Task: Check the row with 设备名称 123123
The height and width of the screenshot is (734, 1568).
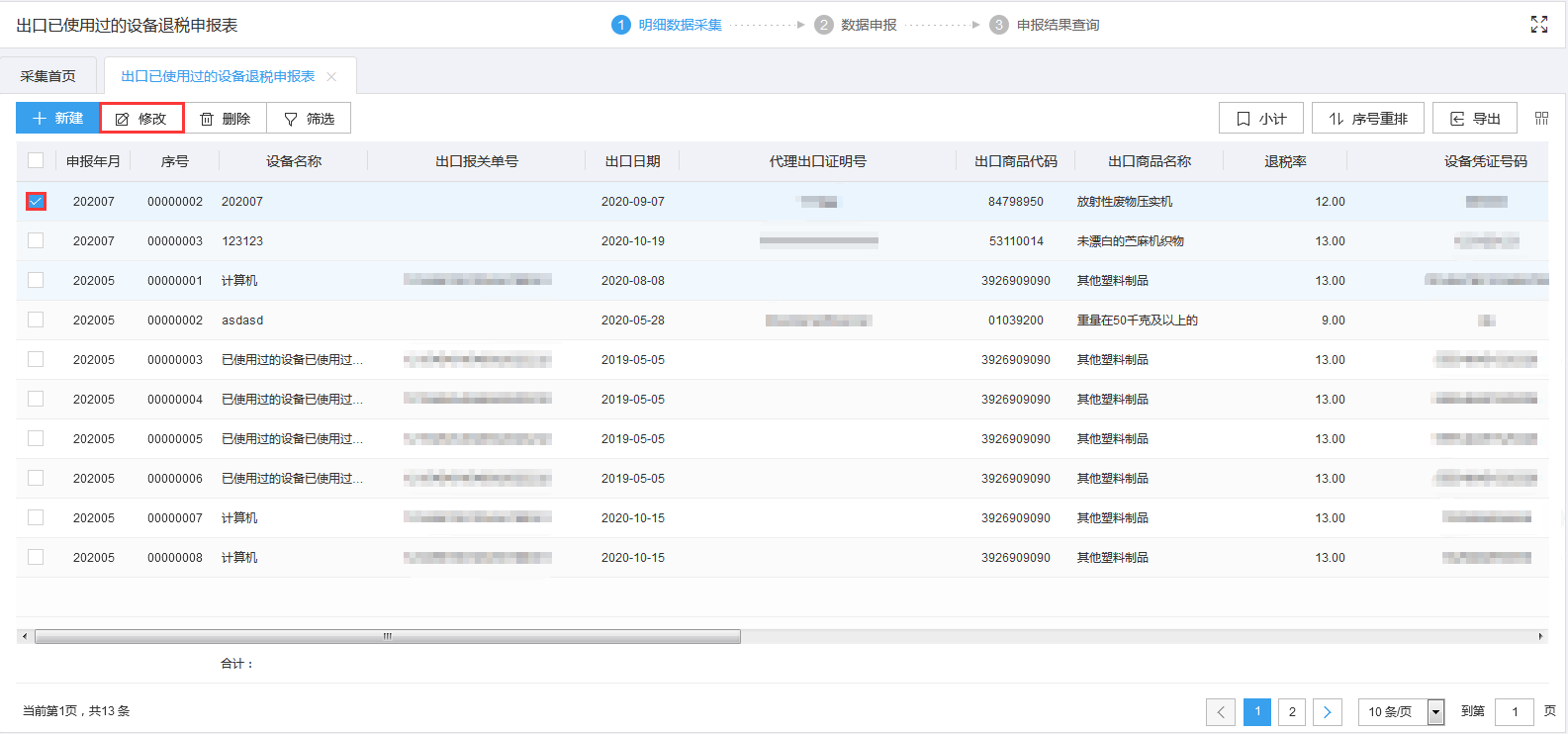Action: [x=36, y=241]
